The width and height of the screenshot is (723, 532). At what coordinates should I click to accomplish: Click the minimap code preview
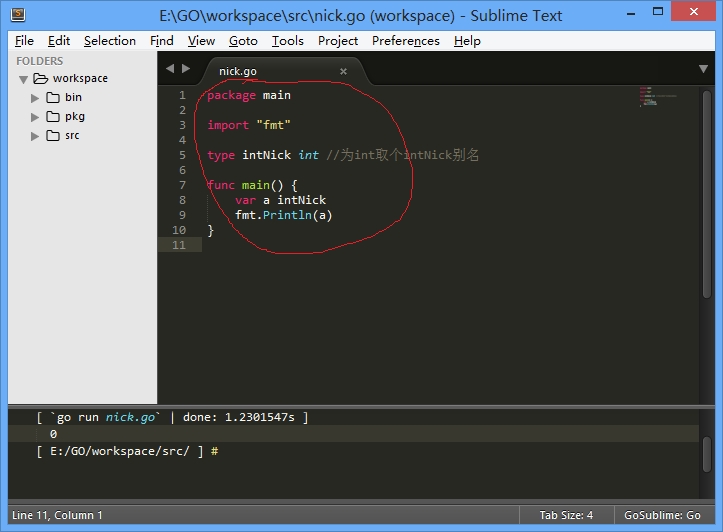(x=657, y=96)
